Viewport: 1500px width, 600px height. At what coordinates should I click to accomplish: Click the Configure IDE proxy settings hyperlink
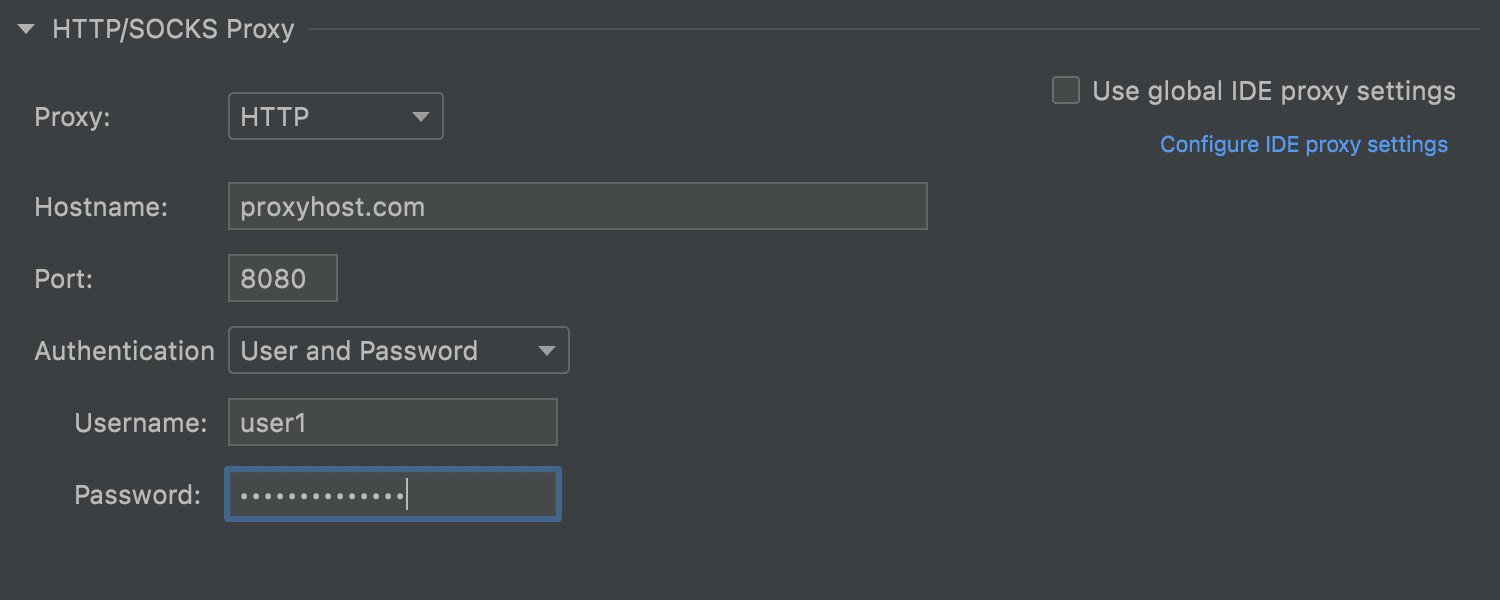[1303, 144]
